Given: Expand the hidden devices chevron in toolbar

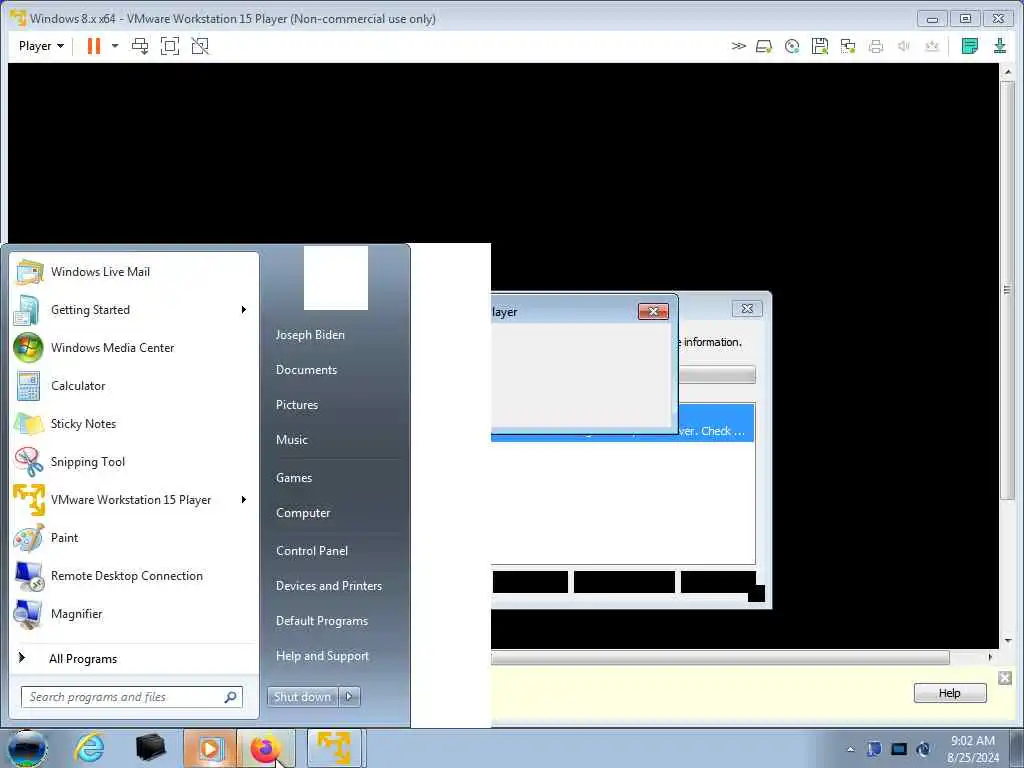Looking at the screenshot, I should [x=739, y=46].
